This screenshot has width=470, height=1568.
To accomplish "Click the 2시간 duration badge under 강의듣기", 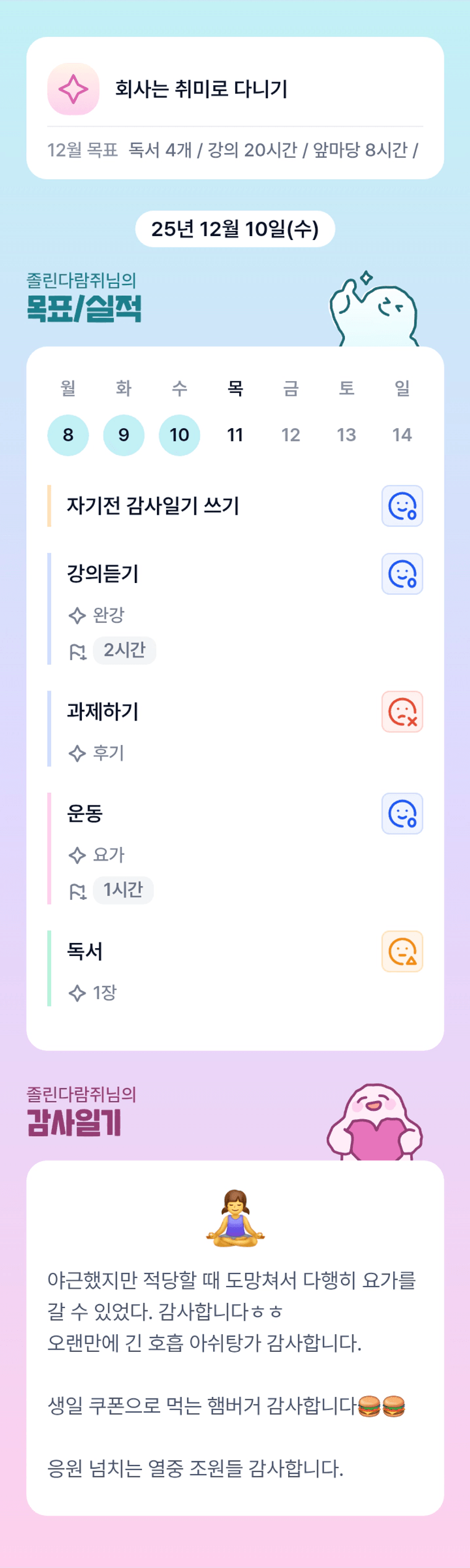I will point(124,650).
